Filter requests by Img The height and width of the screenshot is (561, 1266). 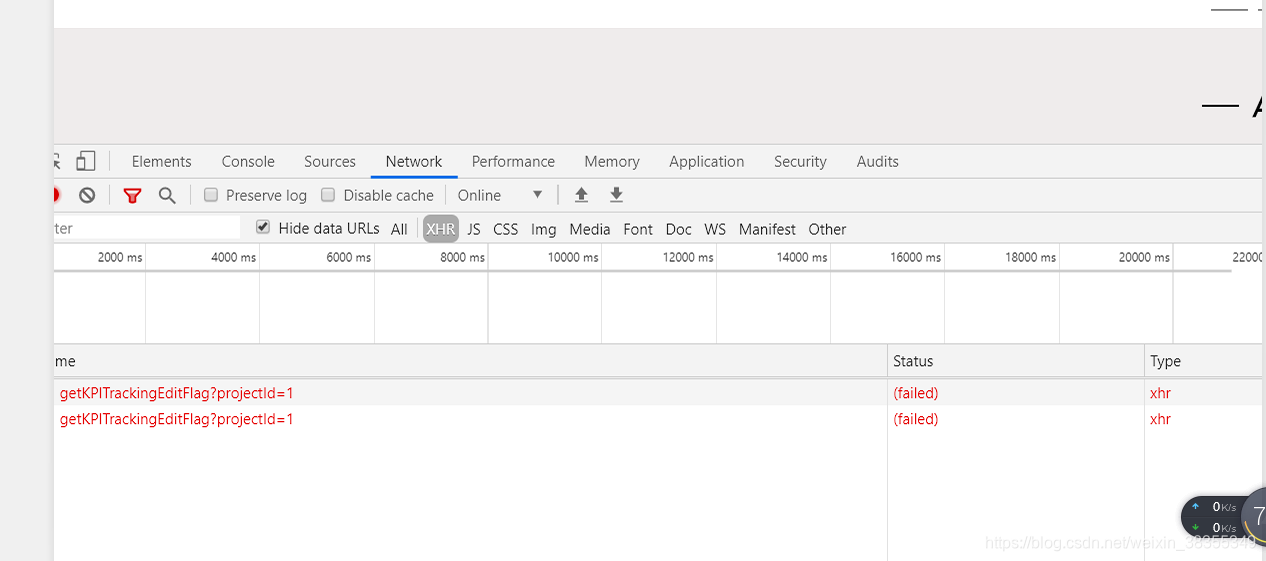click(544, 229)
